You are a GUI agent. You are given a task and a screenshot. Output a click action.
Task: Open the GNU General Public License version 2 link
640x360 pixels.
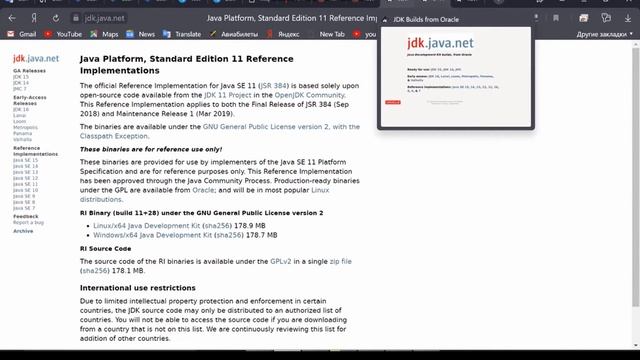pyautogui.click(x=266, y=127)
